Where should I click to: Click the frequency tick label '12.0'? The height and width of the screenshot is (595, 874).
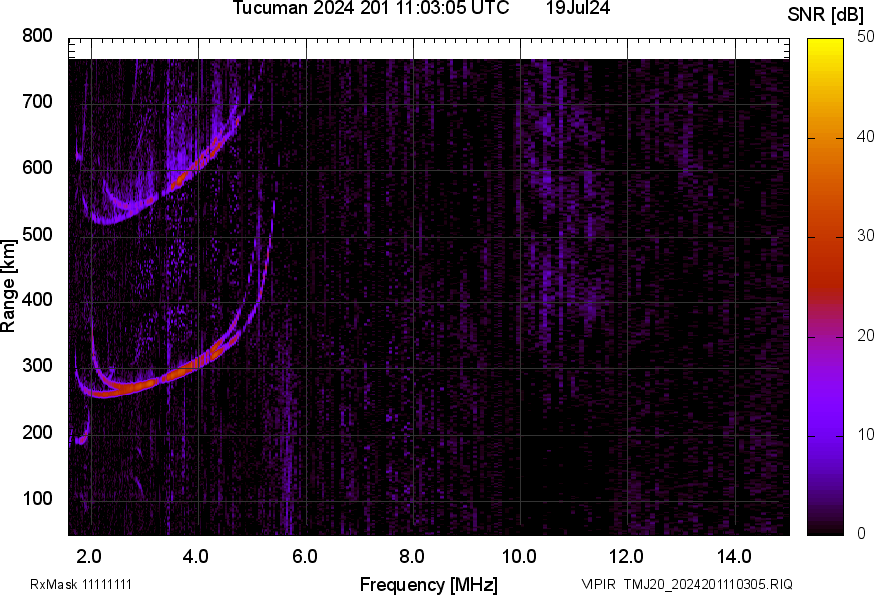[626, 557]
